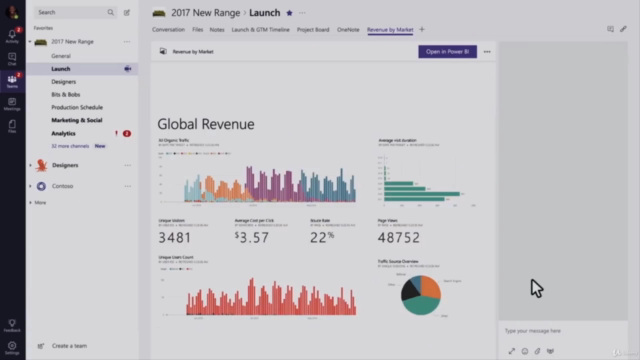Open the Designers channel under 2017 New Range
This screenshot has width=640, height=360.
click(64, 82)
